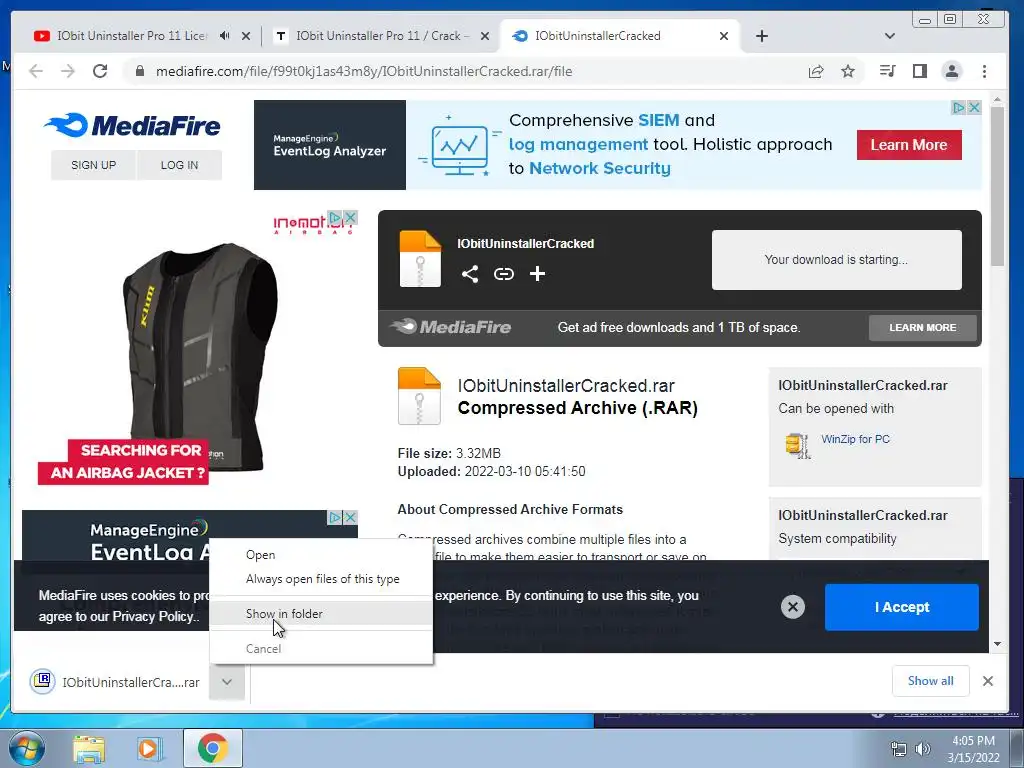Close the YouTube tab
Image resolution: width=1024 pixels, height=768 pixels.
(246, 36)
